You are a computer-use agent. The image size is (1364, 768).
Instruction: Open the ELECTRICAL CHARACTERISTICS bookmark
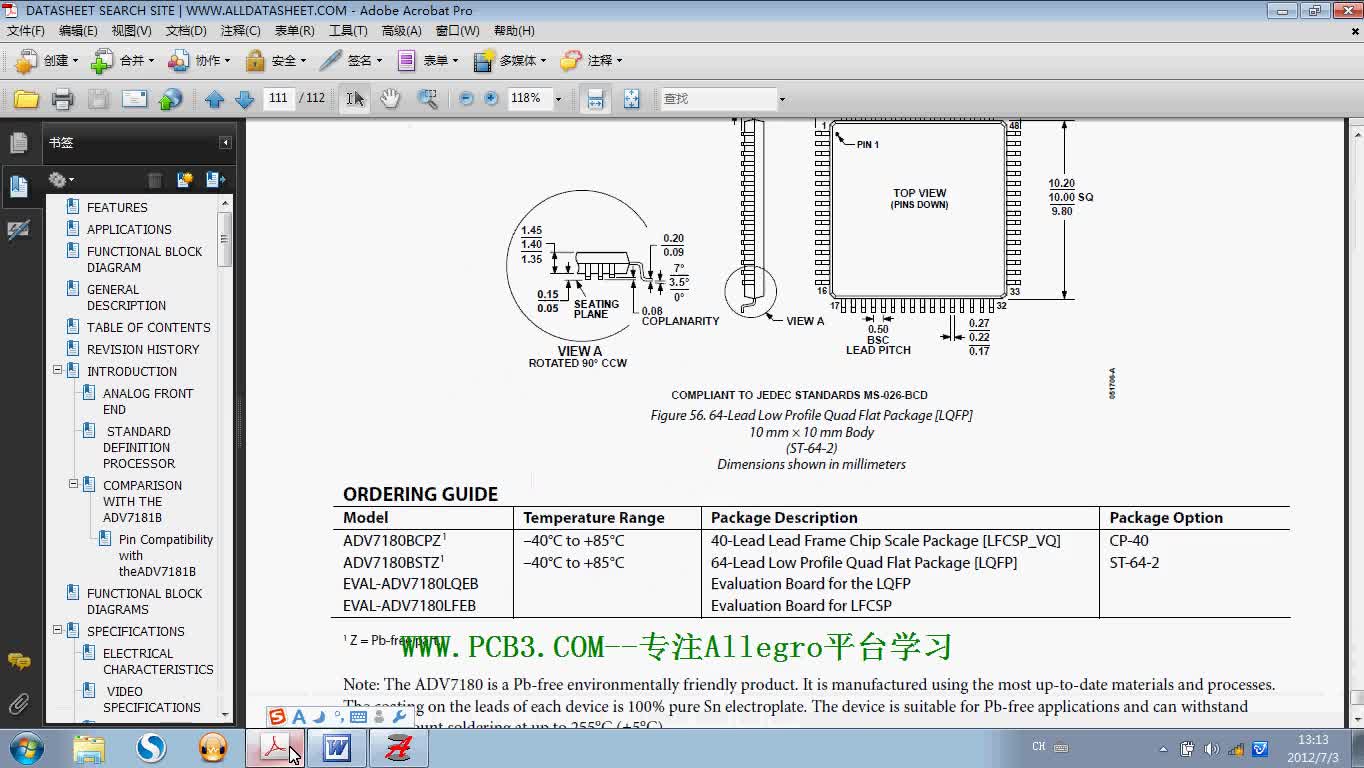tap(158, 661)
